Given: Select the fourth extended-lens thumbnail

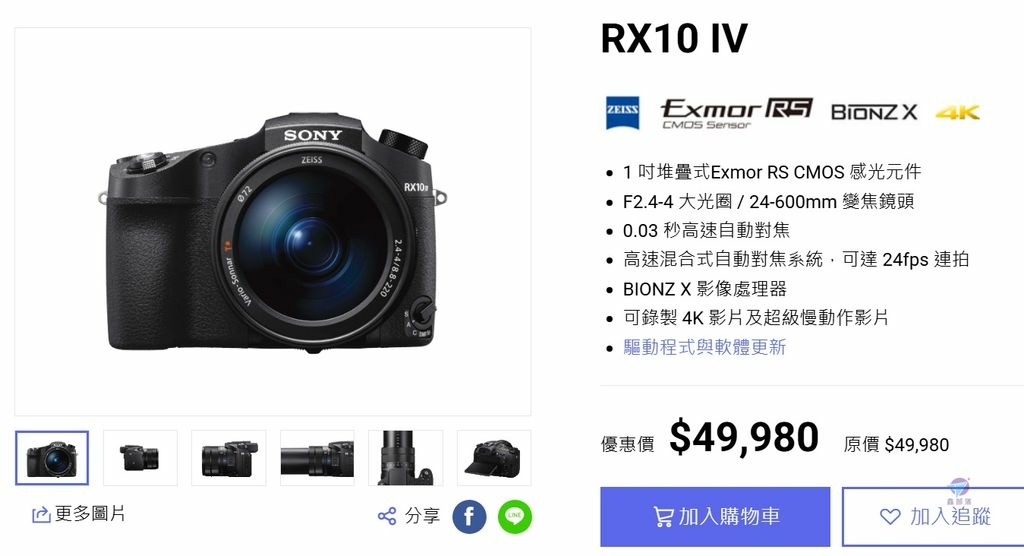Looking at the screenshot, I should tap(317, 458).
